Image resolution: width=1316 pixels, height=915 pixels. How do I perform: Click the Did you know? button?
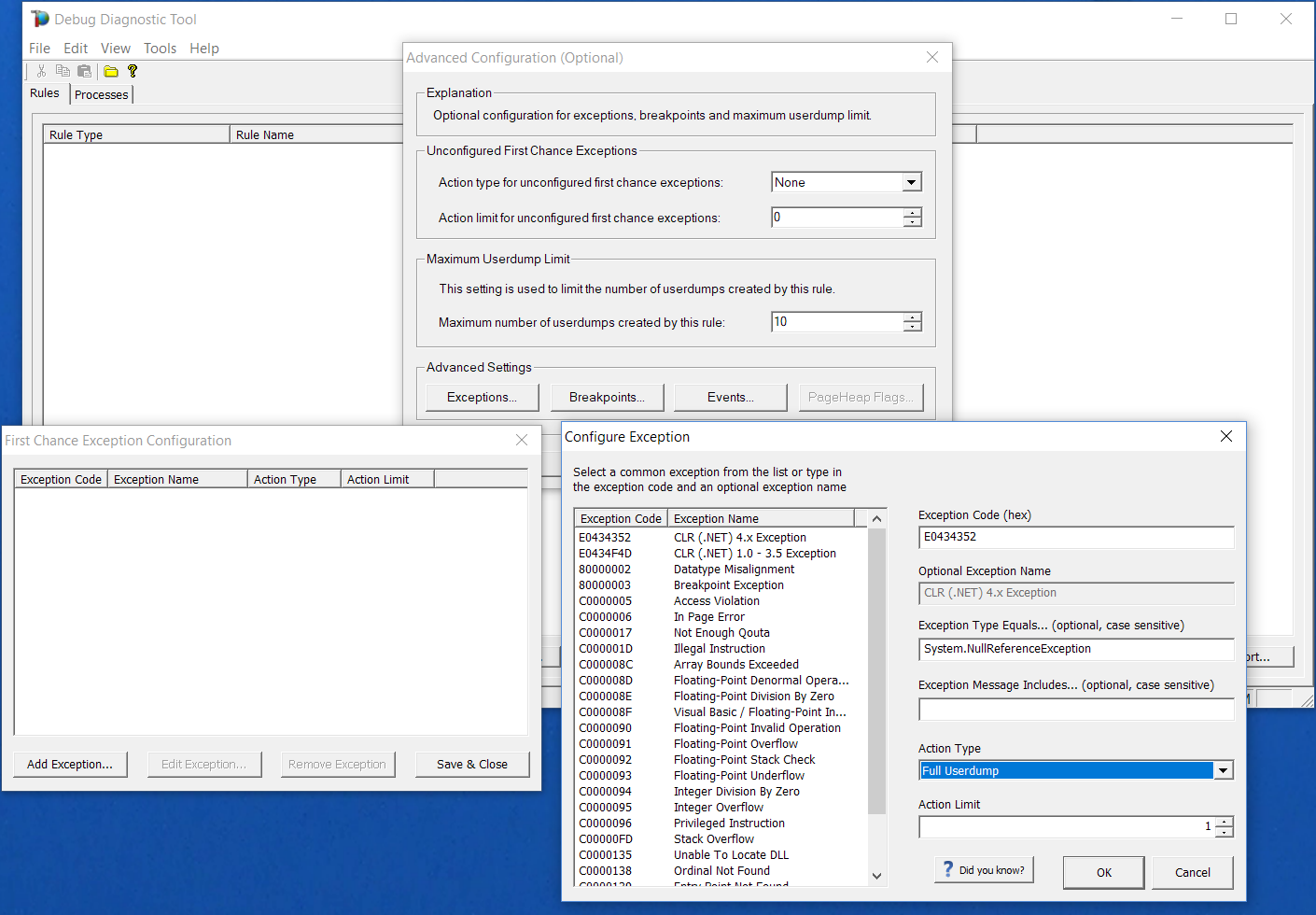(984, 870)
